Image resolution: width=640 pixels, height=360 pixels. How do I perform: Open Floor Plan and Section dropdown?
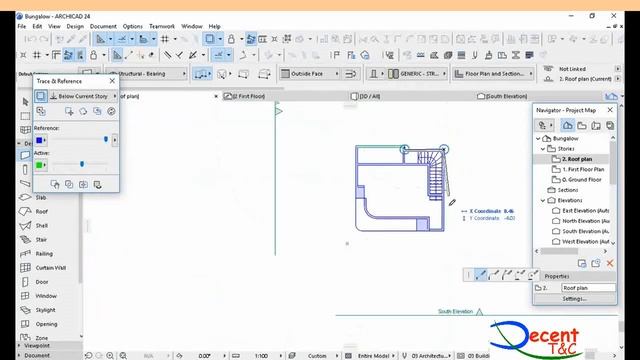click(x=493, y=74)
